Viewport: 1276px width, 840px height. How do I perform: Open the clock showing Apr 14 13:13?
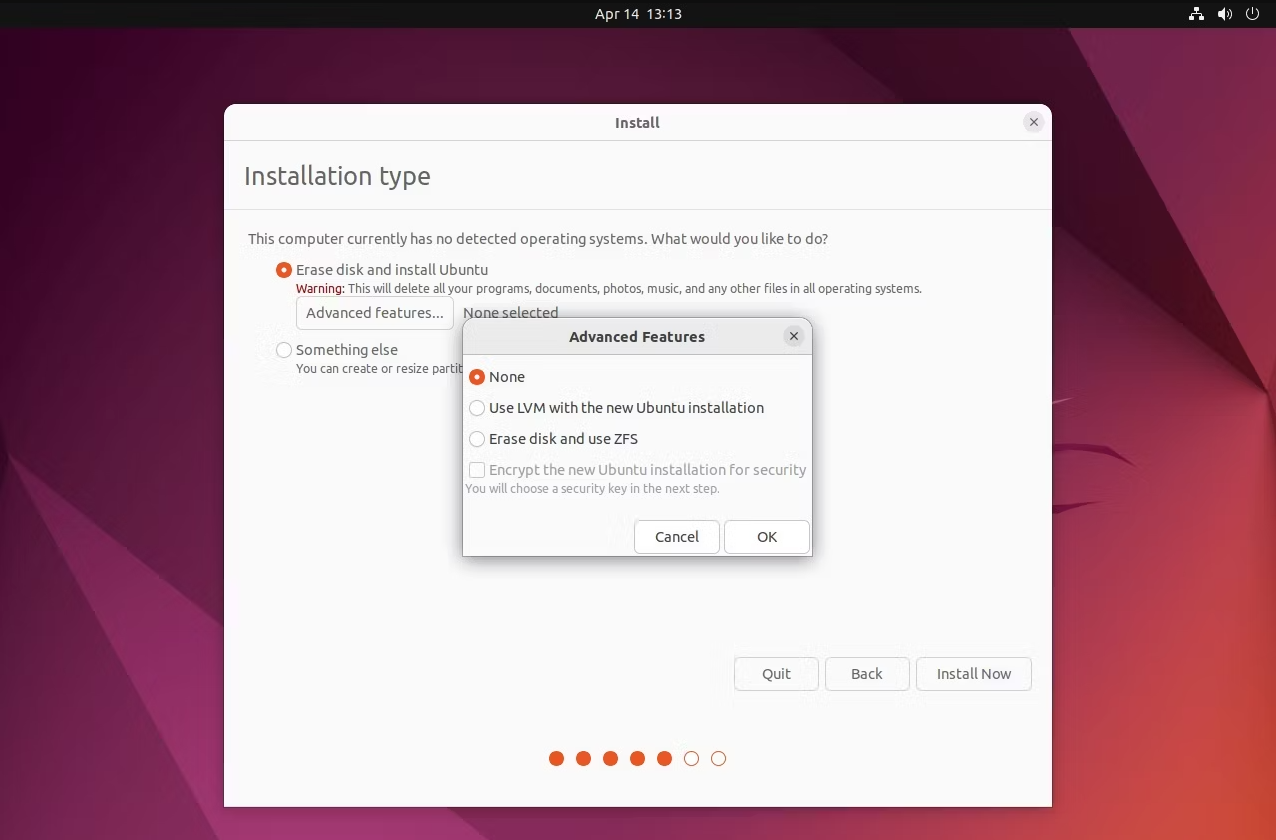click(x=638, y=14)
